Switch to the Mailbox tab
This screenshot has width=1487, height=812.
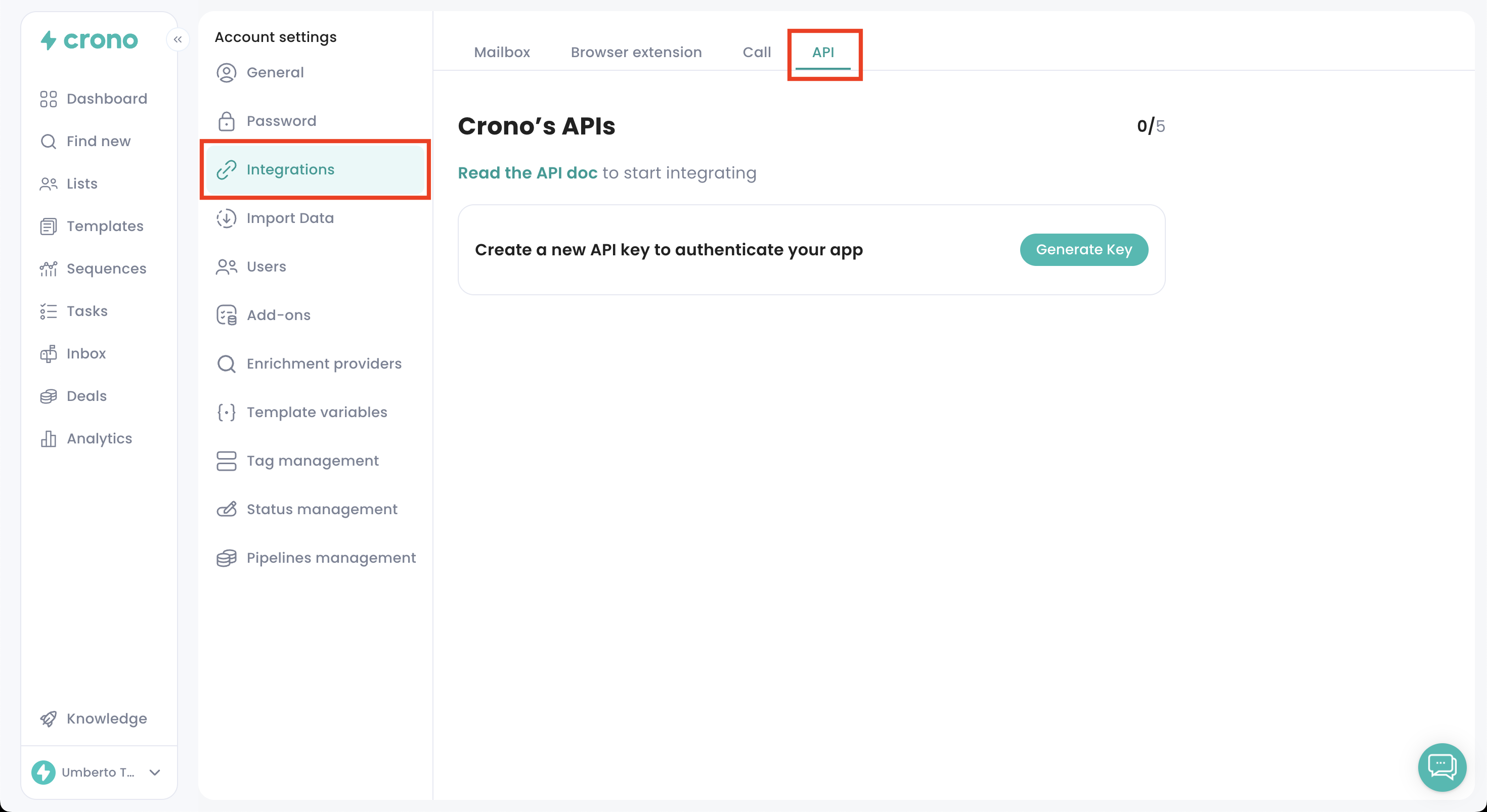502,52
